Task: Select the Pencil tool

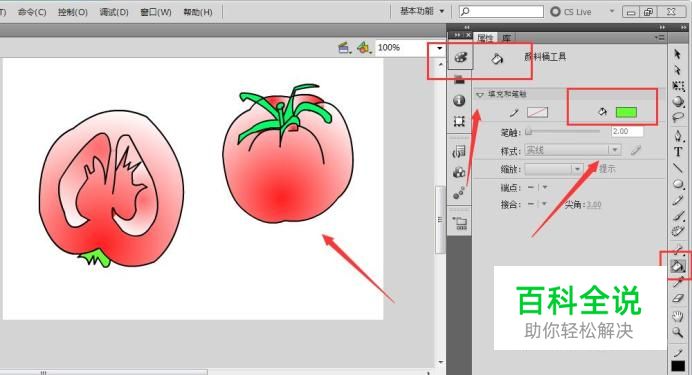Action: click(x=678, y=200)
